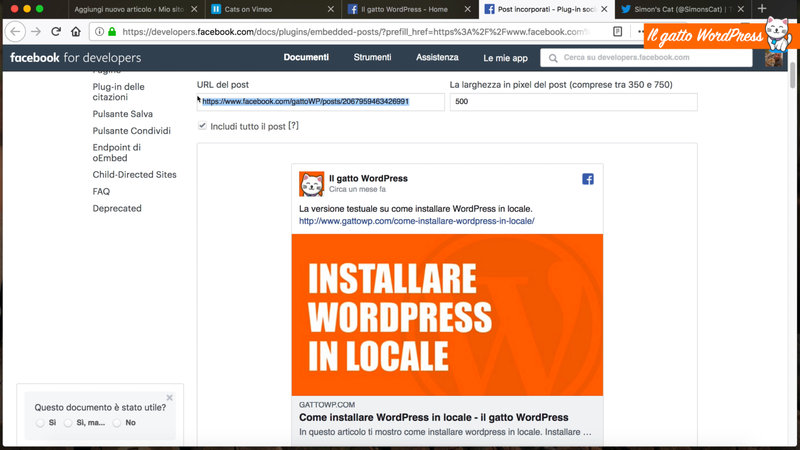Open the Documenti menu
This screenshot has height=450, width=800.
point(306,57)
